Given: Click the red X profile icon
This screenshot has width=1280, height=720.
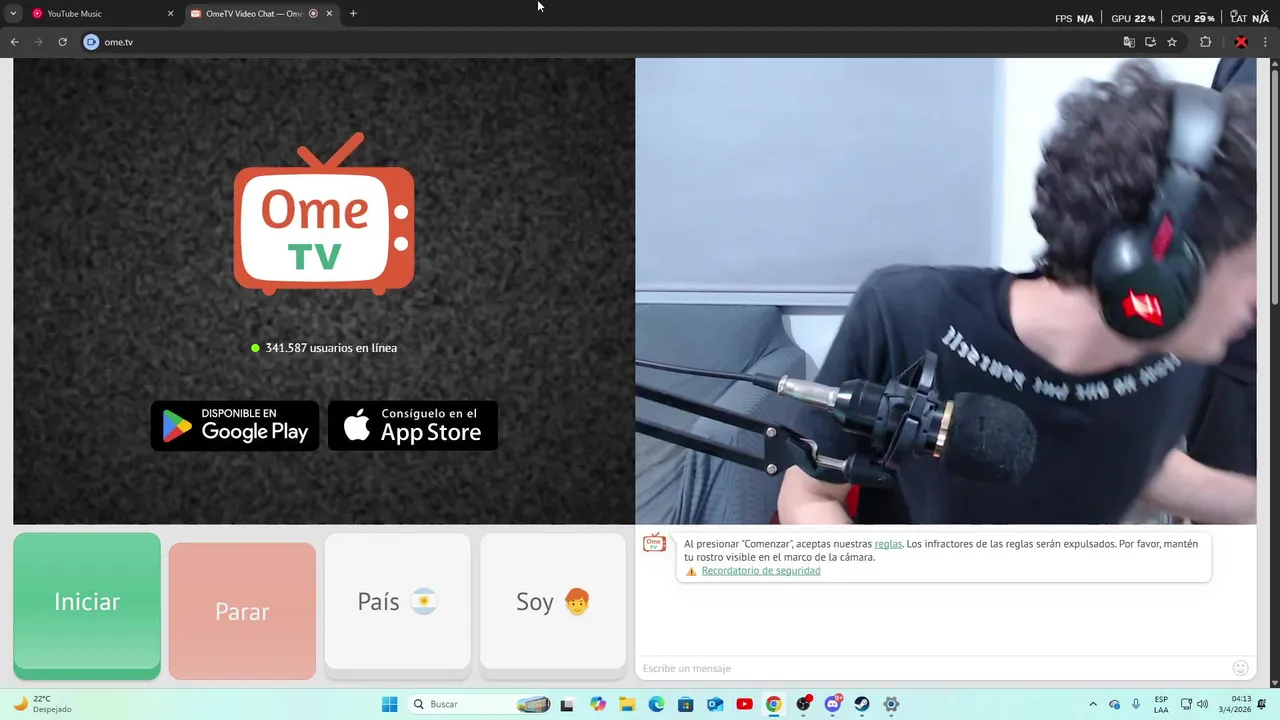Looking at the screenshot, I should coord(1241,42).
